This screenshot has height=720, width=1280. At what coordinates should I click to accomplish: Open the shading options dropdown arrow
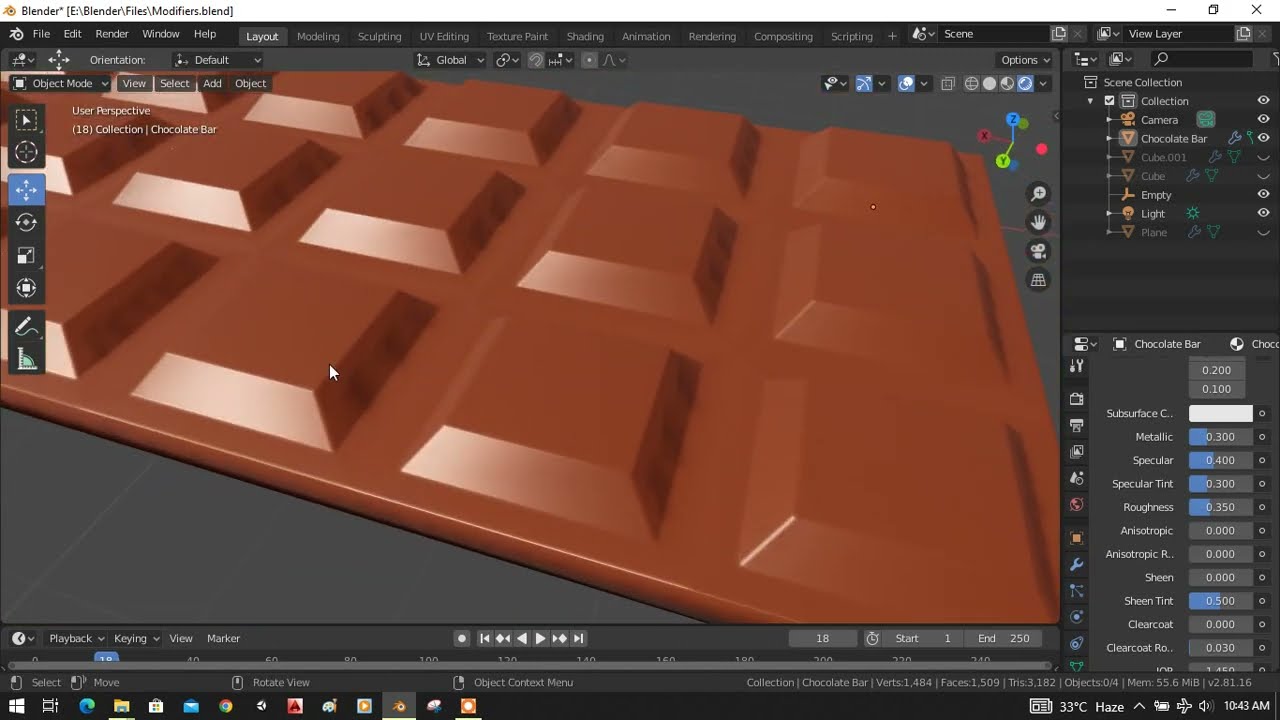pyautogui.click(x=1044, y=84)
